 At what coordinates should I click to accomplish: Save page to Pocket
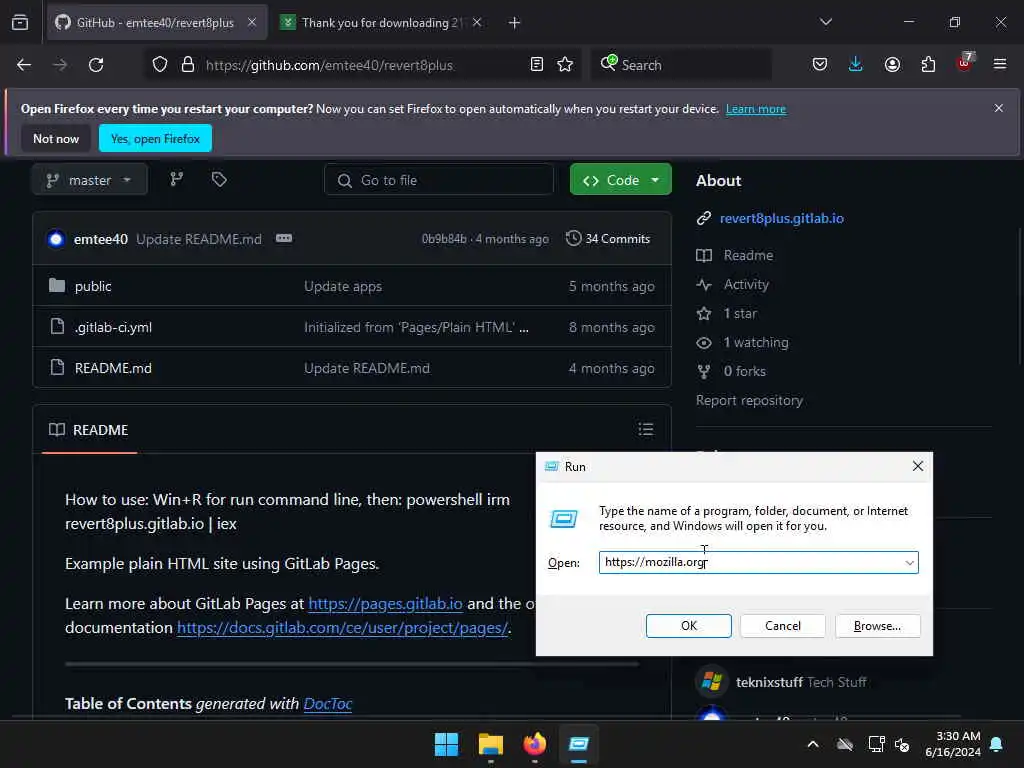820,65
